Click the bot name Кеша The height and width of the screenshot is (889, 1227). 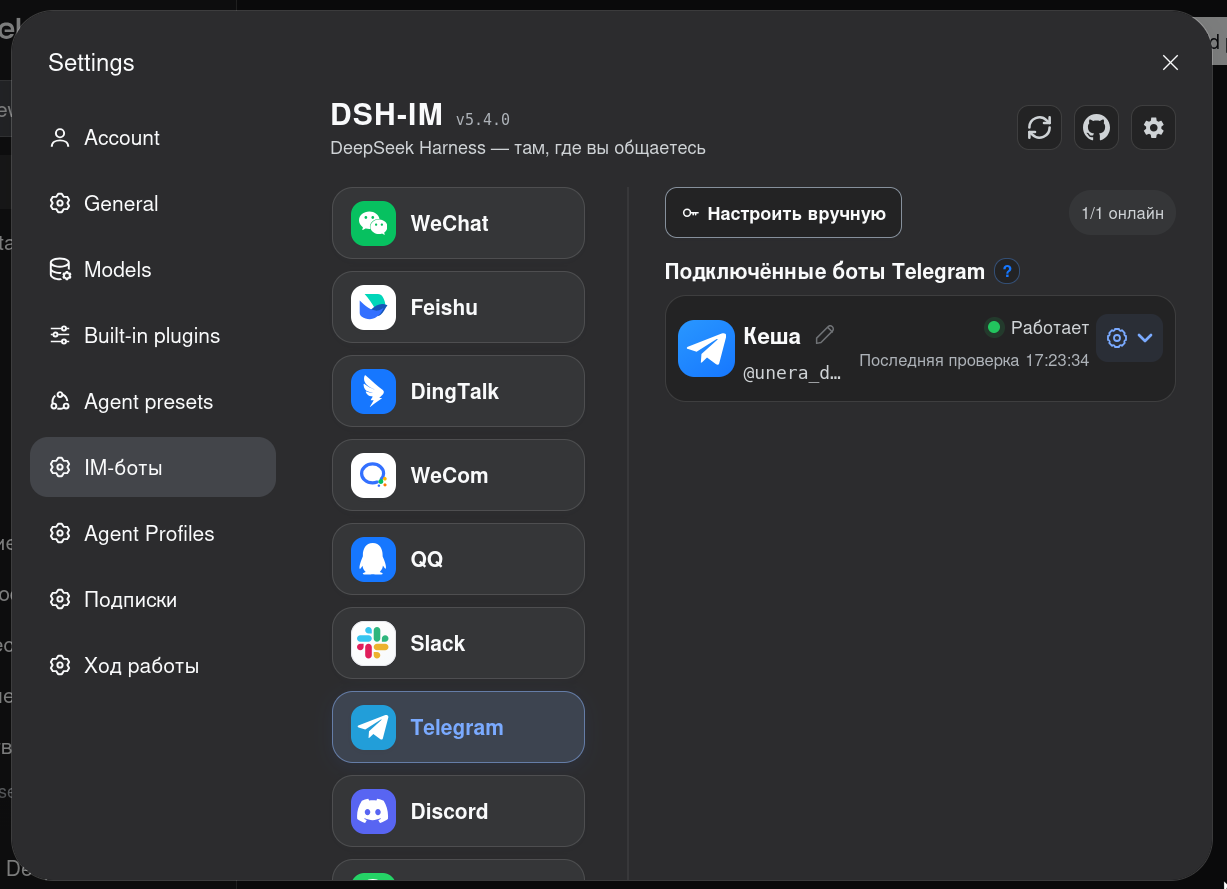(x=772, y=335)
